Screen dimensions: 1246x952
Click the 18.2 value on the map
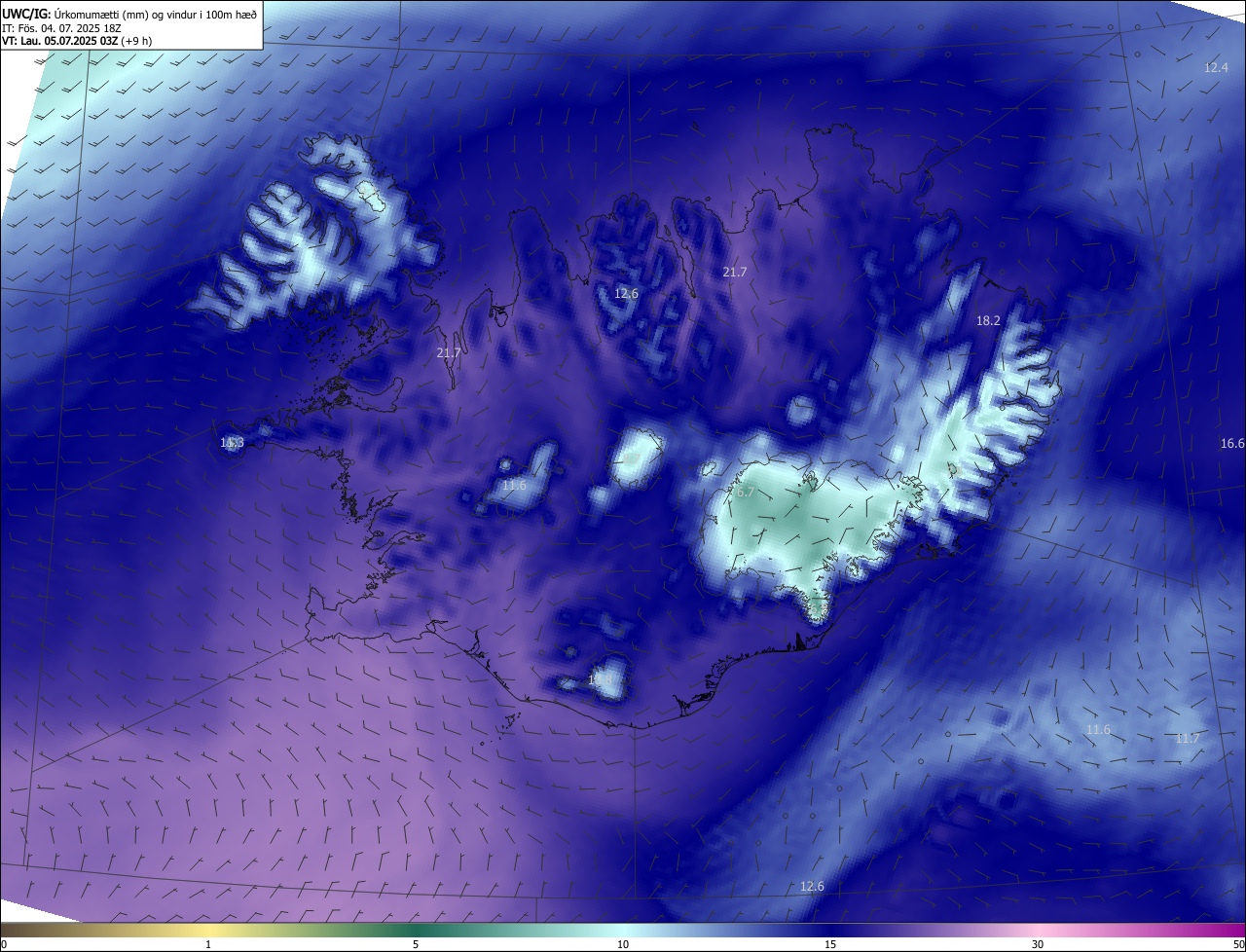point(988,320)
